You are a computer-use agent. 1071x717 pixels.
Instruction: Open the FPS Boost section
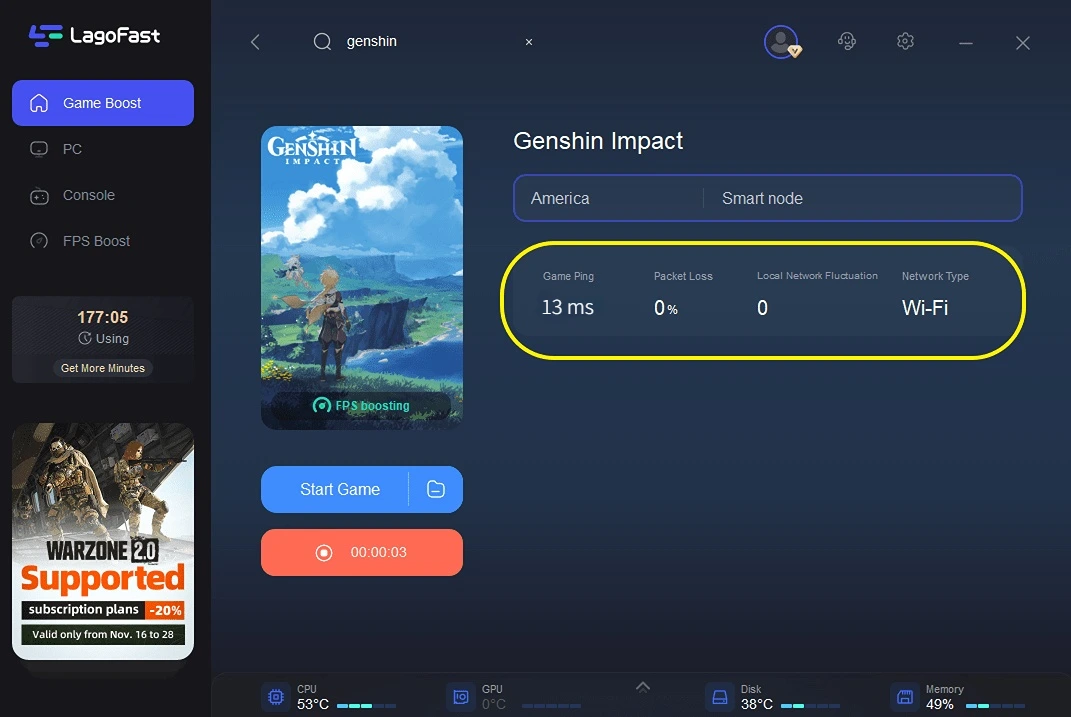pos(96,241)
